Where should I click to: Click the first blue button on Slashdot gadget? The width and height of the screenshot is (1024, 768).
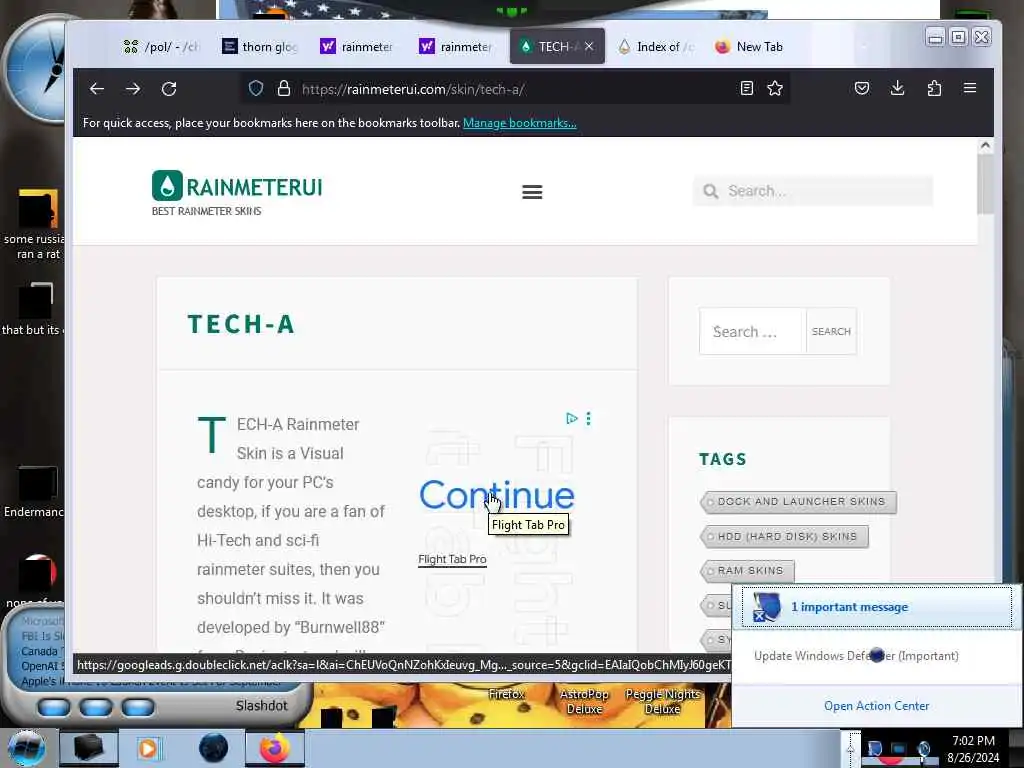(x=54, y=707)
